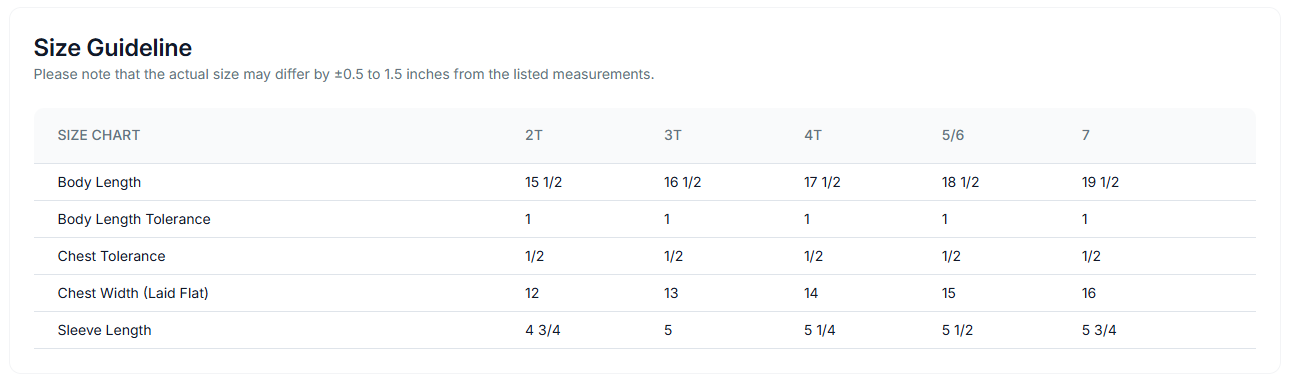Click the 5 3/4 sleeve length value

(1099, 330)
